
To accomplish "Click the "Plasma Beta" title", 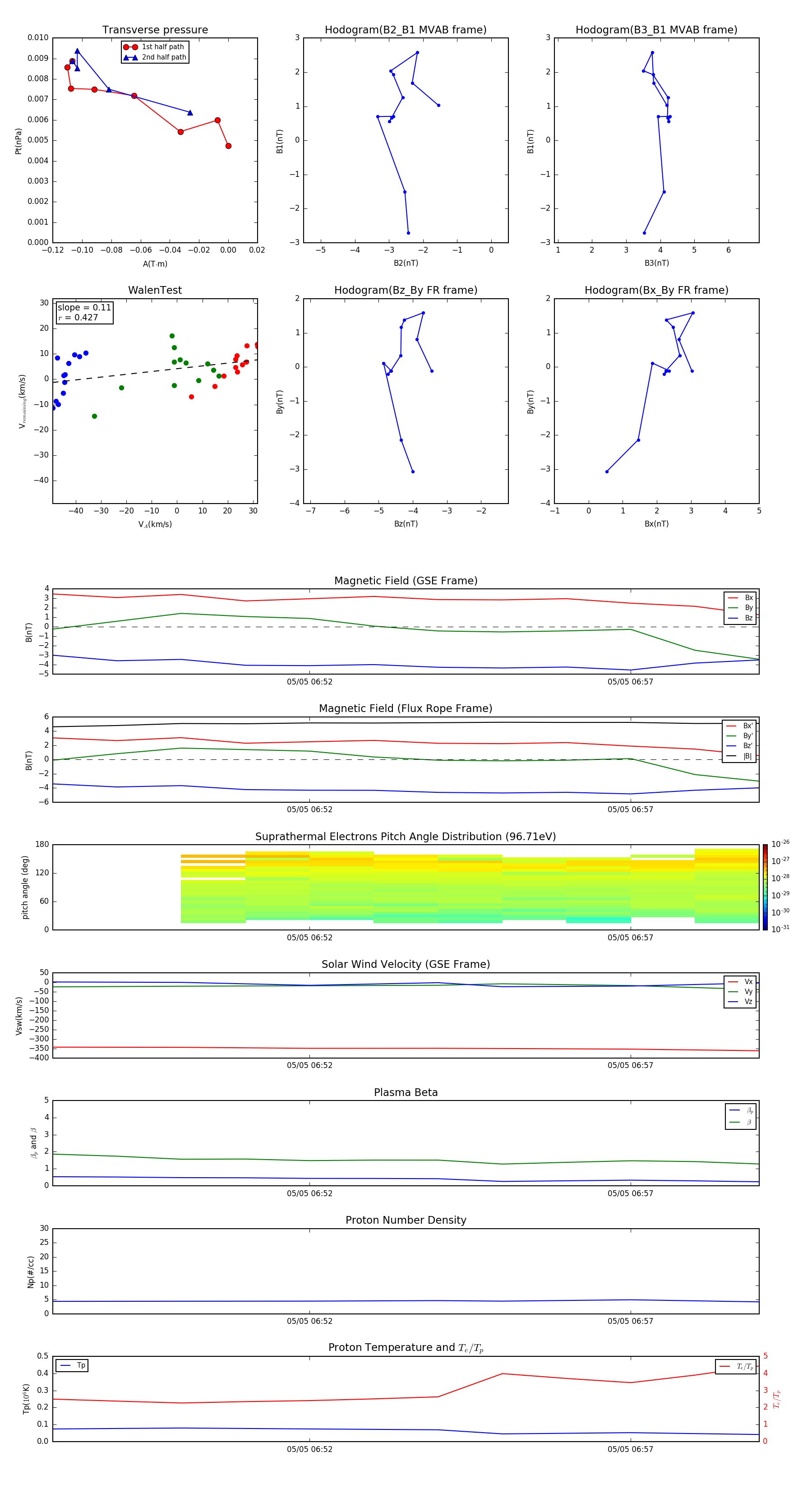I will [x=406, y=1092].
